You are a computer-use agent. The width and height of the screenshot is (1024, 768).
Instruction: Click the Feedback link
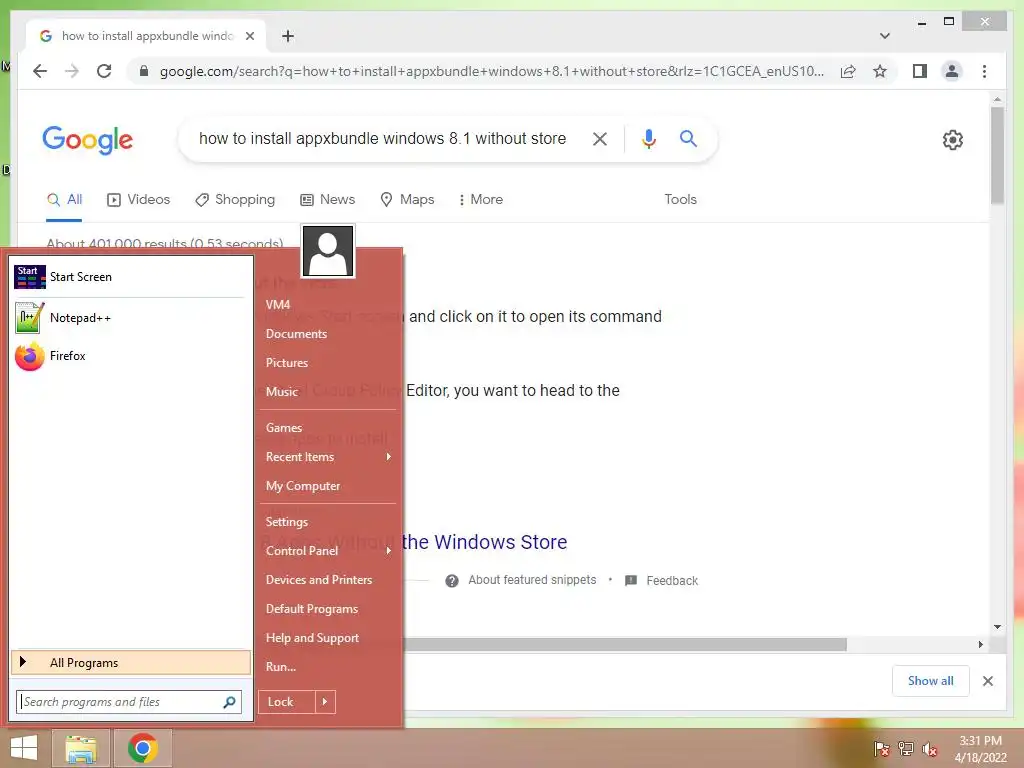672,581
